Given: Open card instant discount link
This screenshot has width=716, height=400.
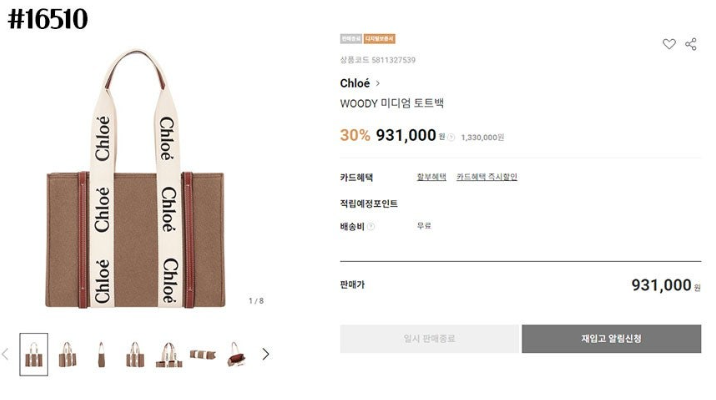Looking at the screenshot, I should [x=487, y=177].
